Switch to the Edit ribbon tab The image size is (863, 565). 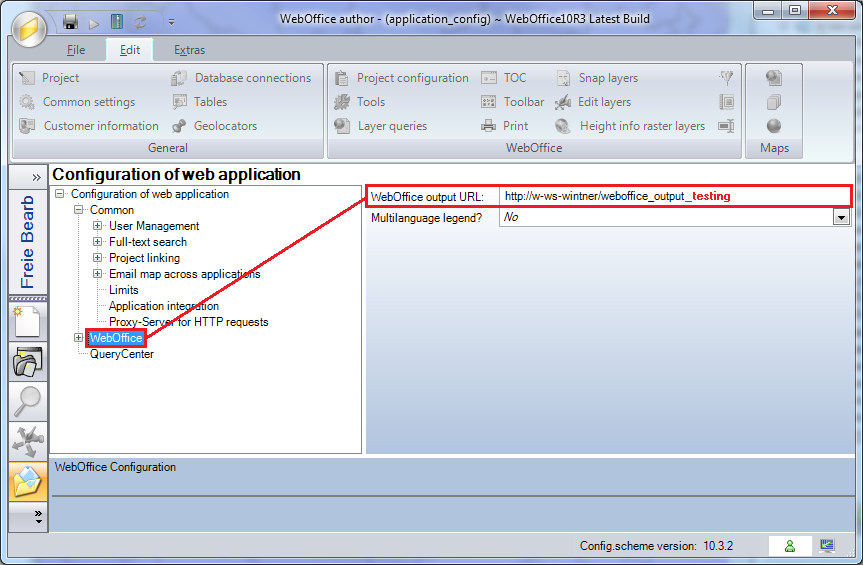(x=130, y=50)
